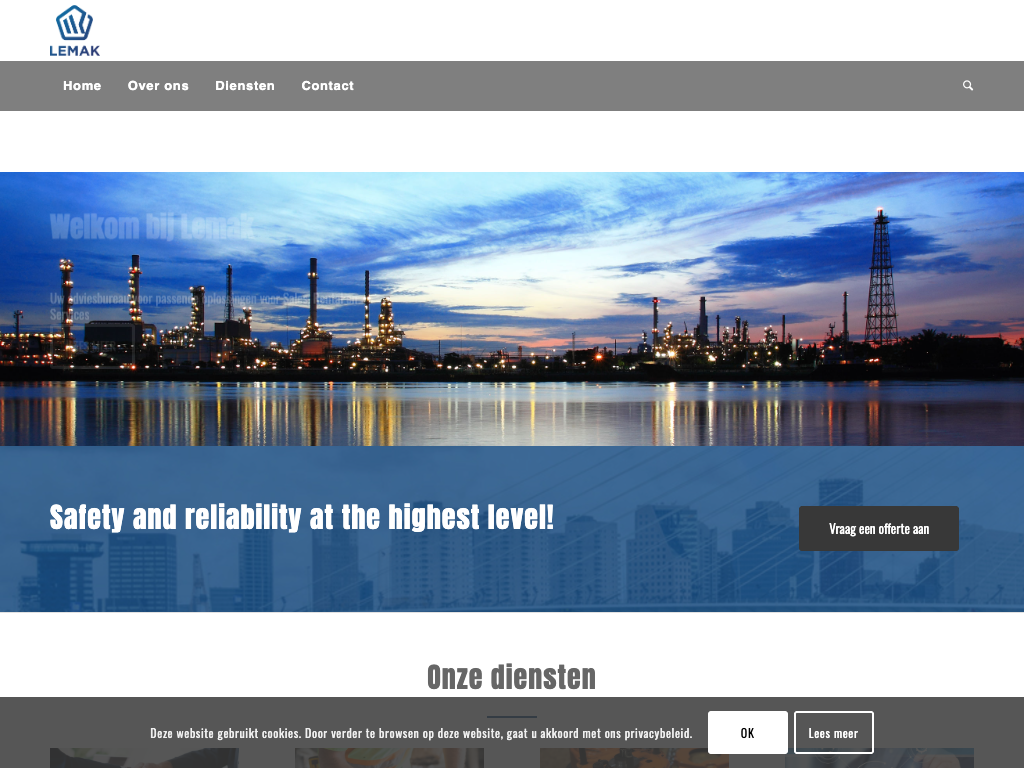Click the Lees meer cookie button

pyautogui.click(x=833, y=733)
